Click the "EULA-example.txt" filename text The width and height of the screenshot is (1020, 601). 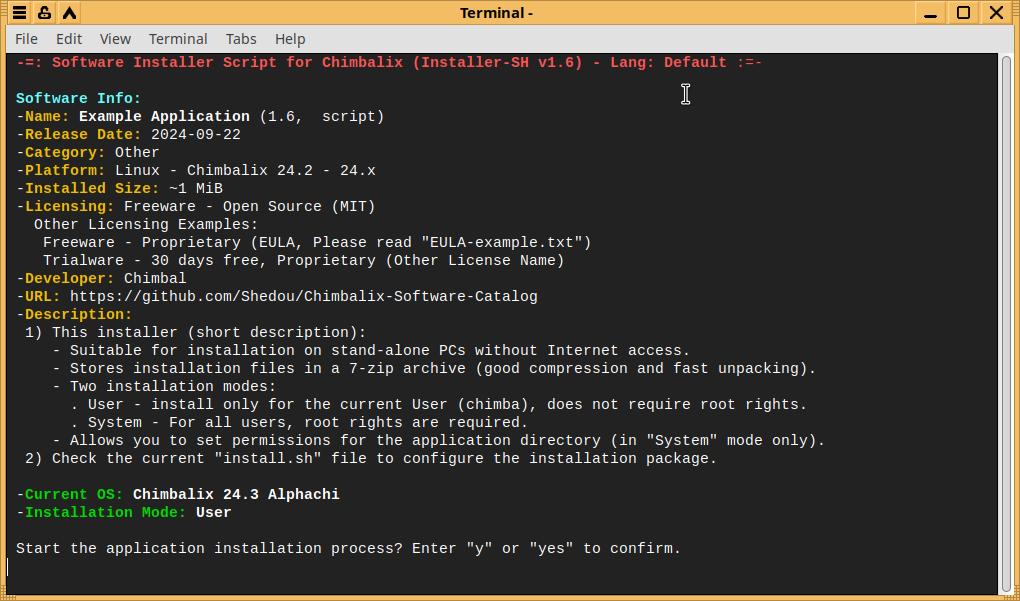coord(506,243)
